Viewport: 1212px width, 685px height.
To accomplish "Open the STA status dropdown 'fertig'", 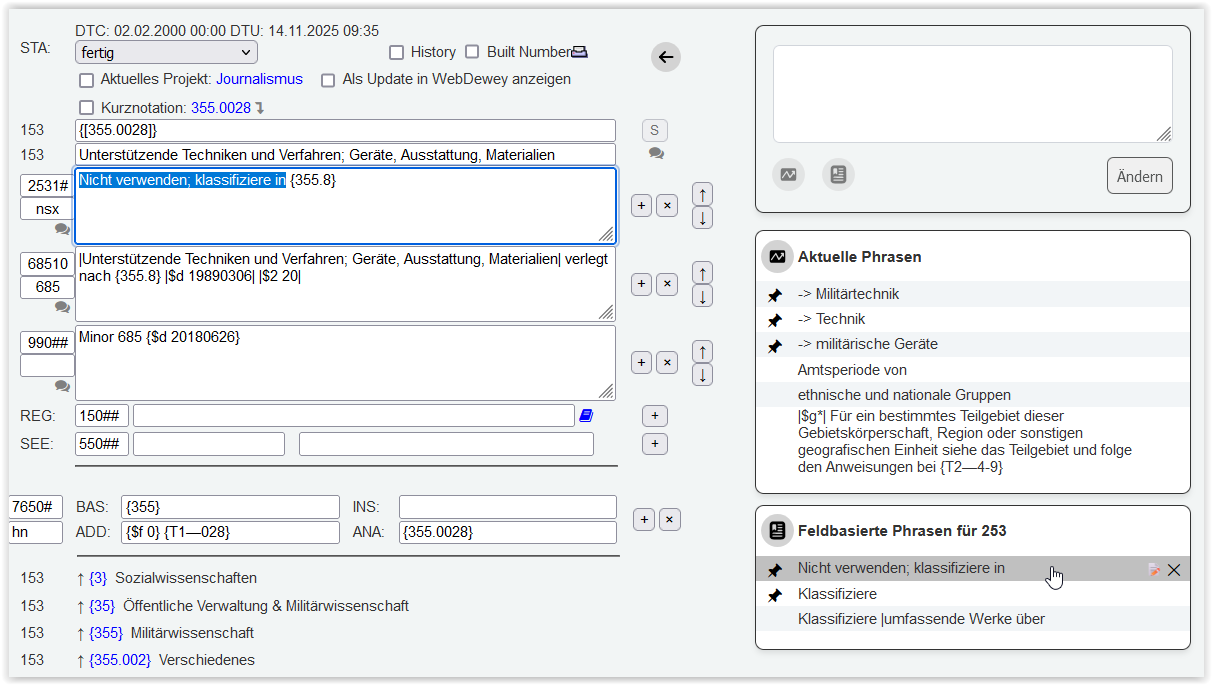I will [166, 52].
